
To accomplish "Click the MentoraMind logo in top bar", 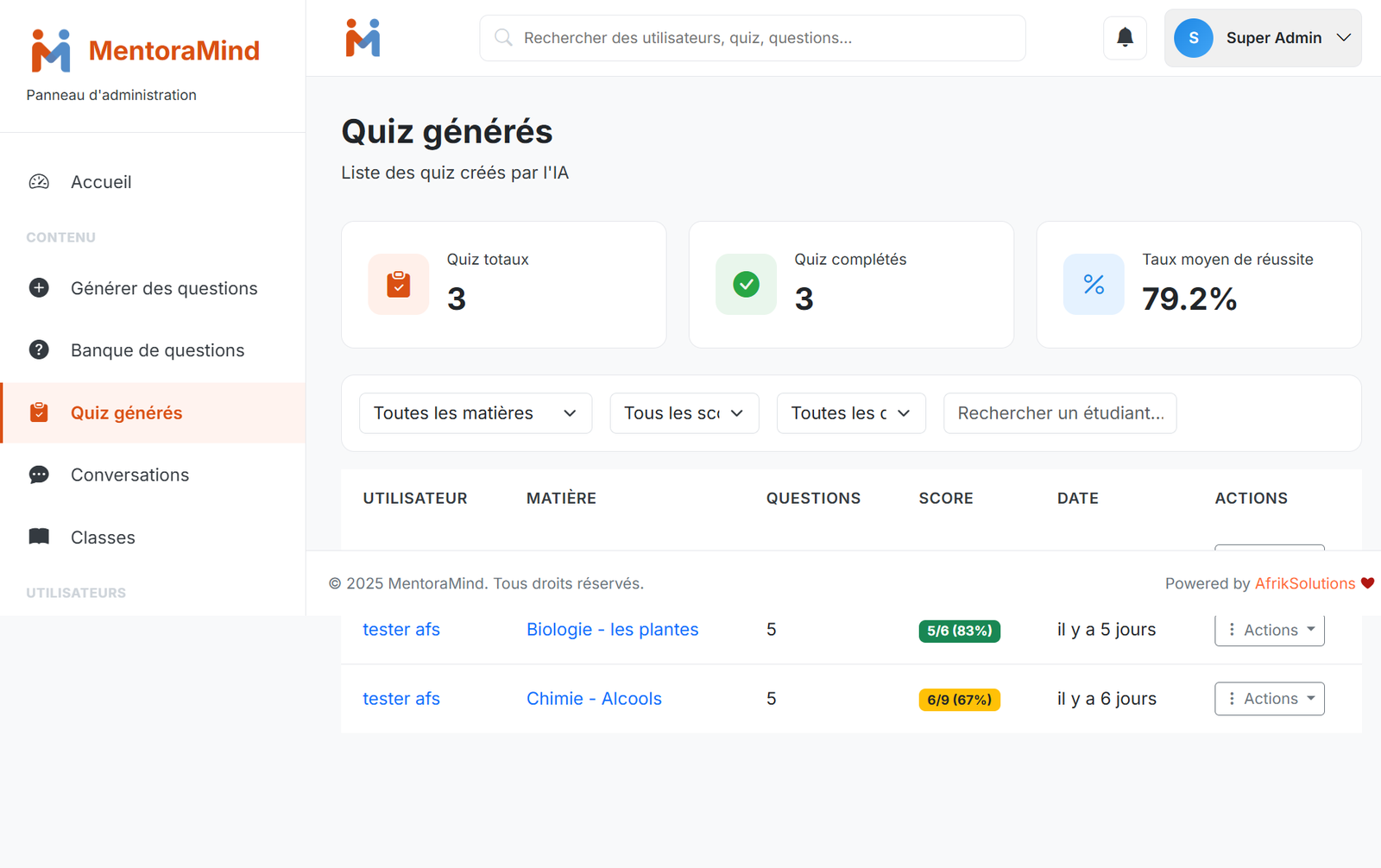I will [363, 38].
